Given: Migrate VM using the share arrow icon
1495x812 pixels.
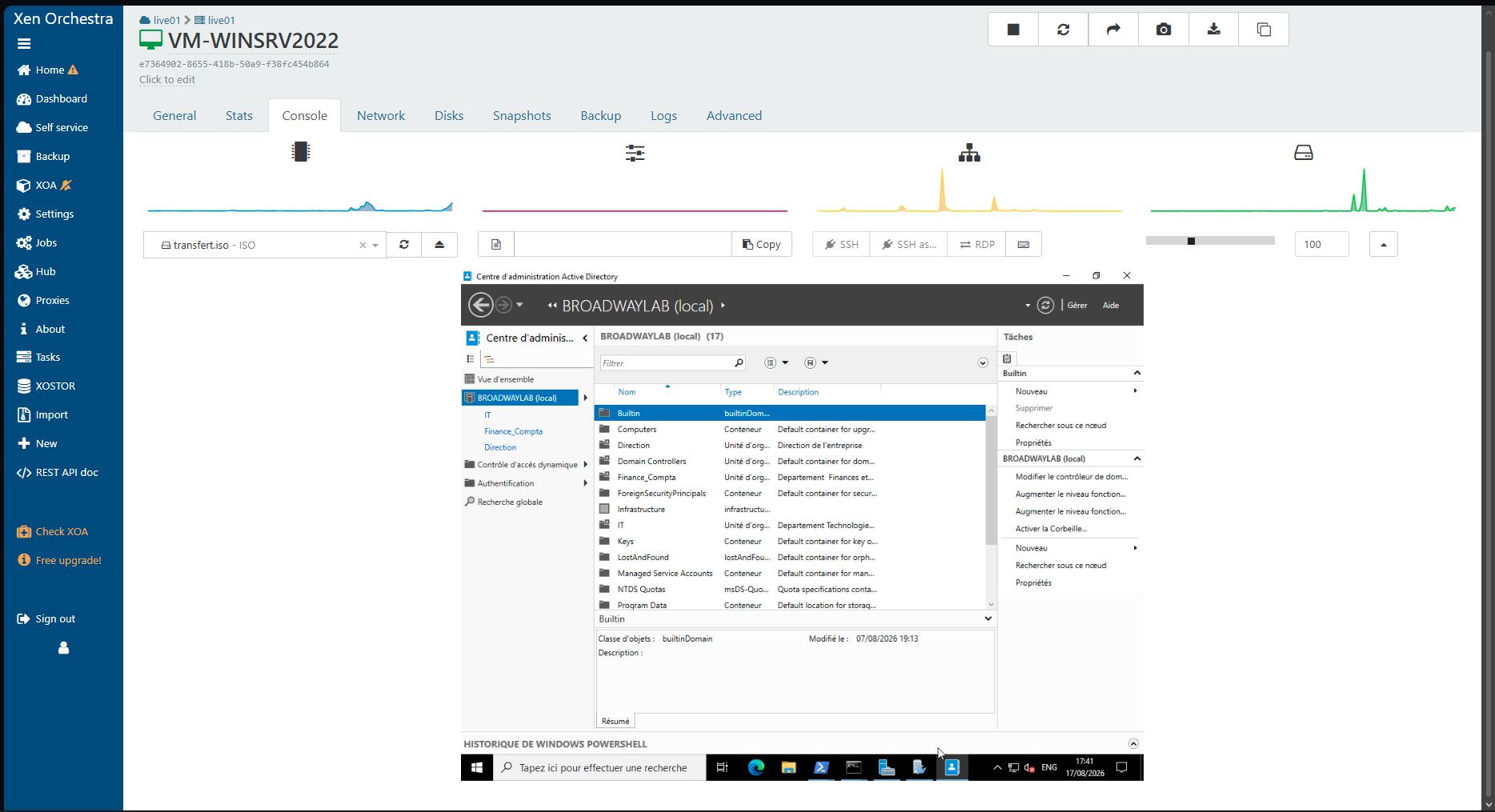Looking at the screenshot, I should [x=1113, y=30].
